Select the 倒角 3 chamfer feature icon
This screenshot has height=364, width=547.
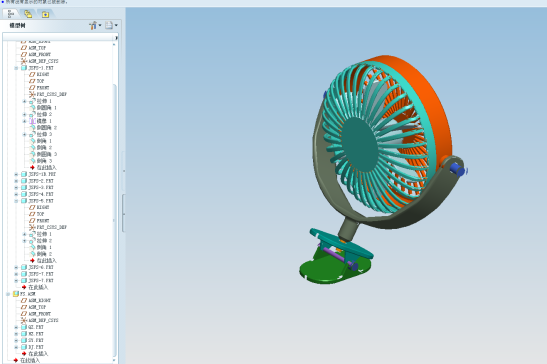(33, 161)
